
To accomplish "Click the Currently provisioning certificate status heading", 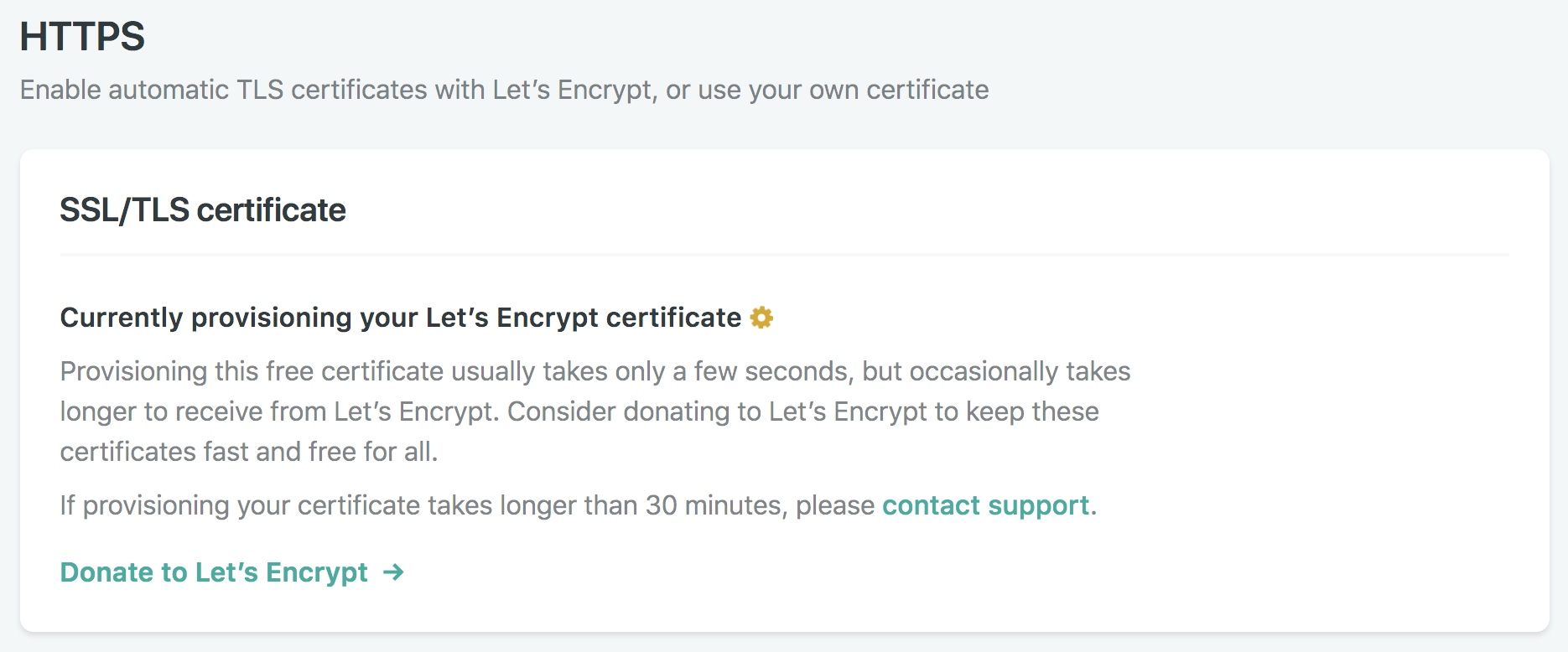I will (x=400, y=318).
